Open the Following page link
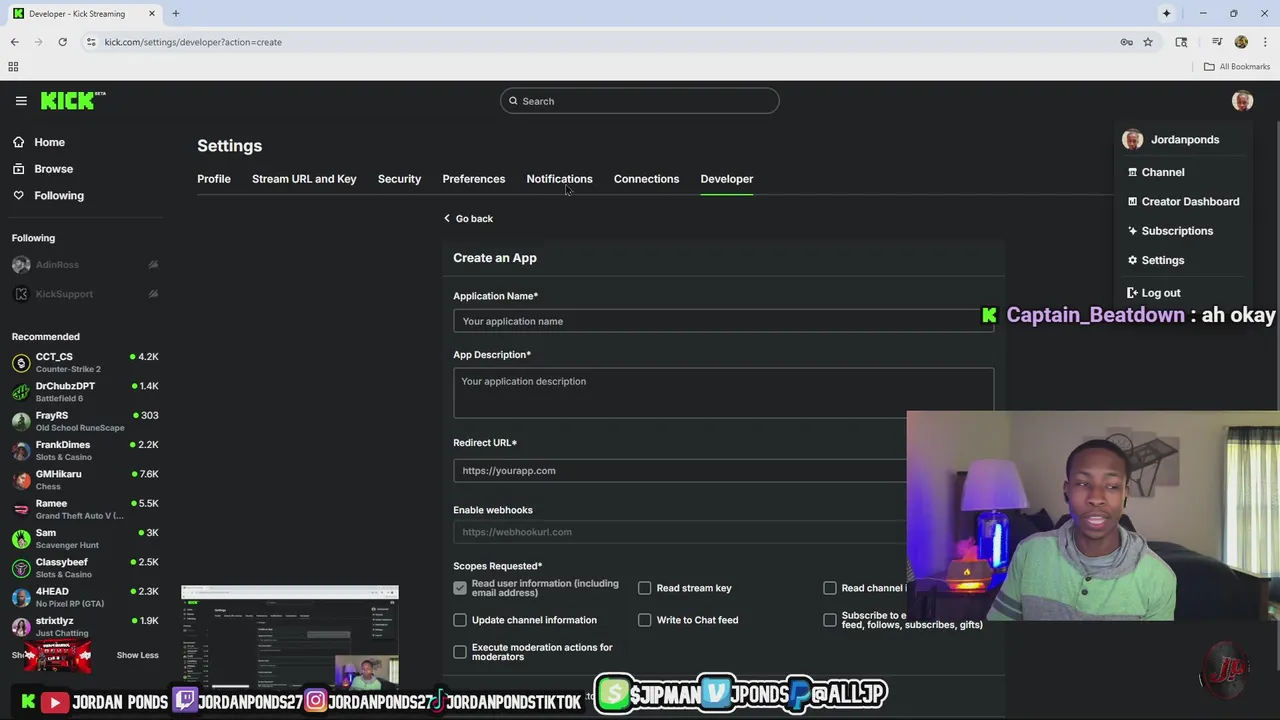Viewport: 1280px width, 720px height. pos(59,196)
